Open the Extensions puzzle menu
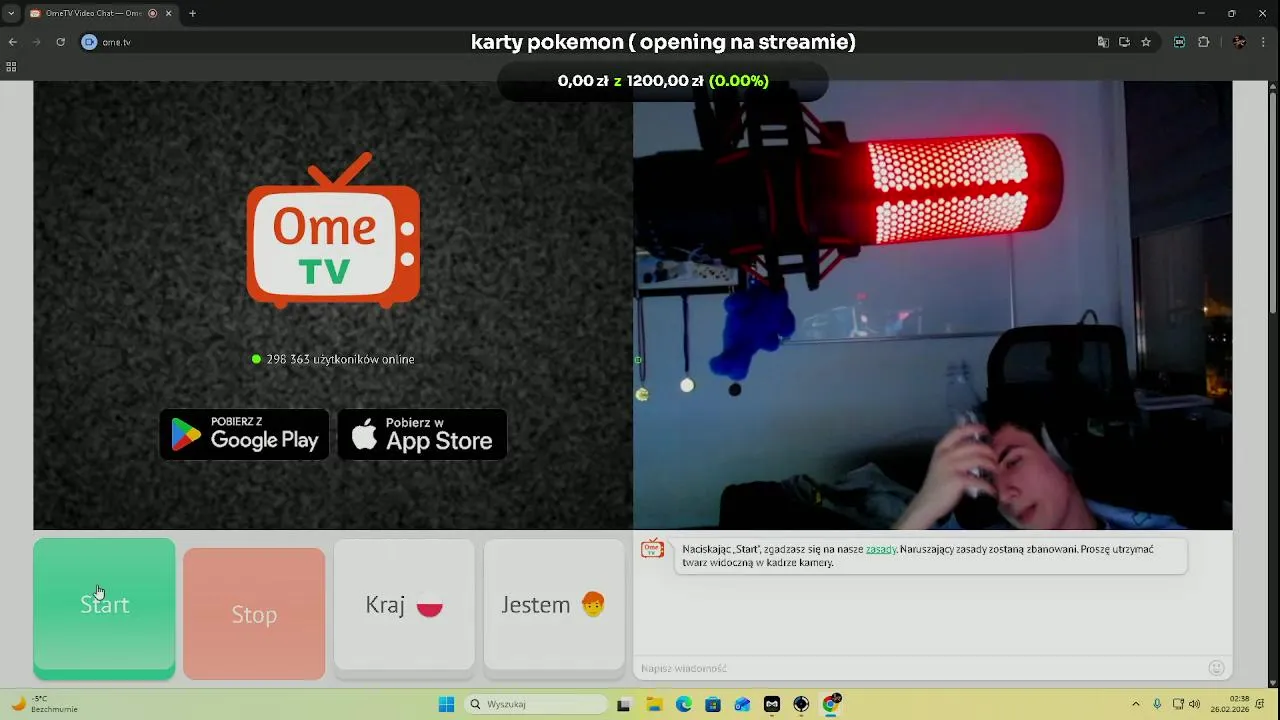The image size is (1280, 720). tap(1203, 42)
